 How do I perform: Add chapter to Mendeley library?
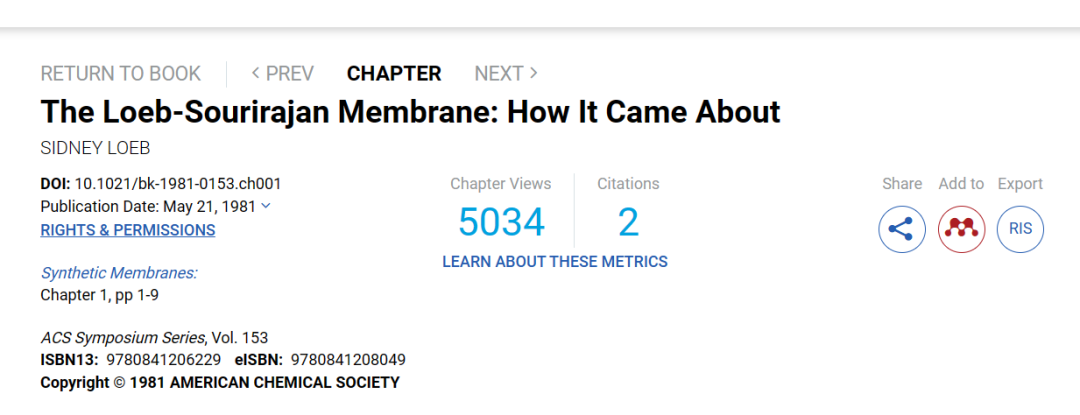(961, 229)
